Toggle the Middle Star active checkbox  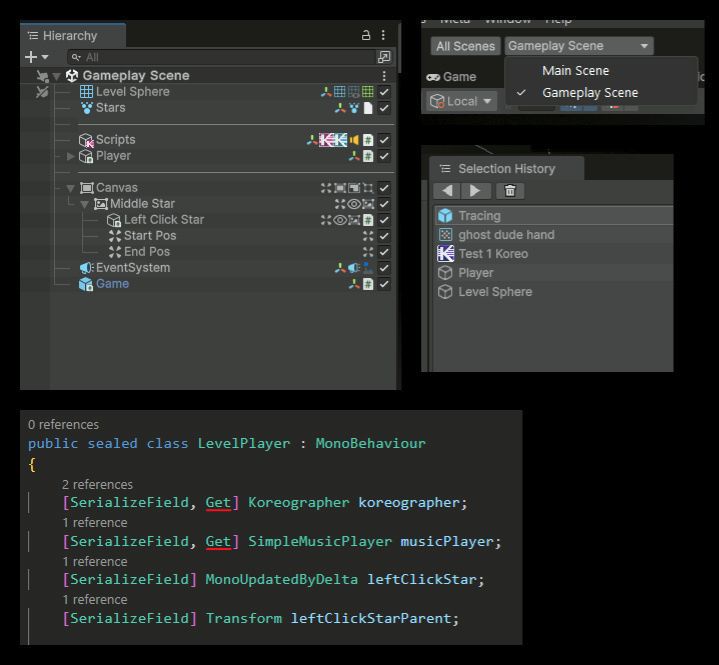[384, 204]
